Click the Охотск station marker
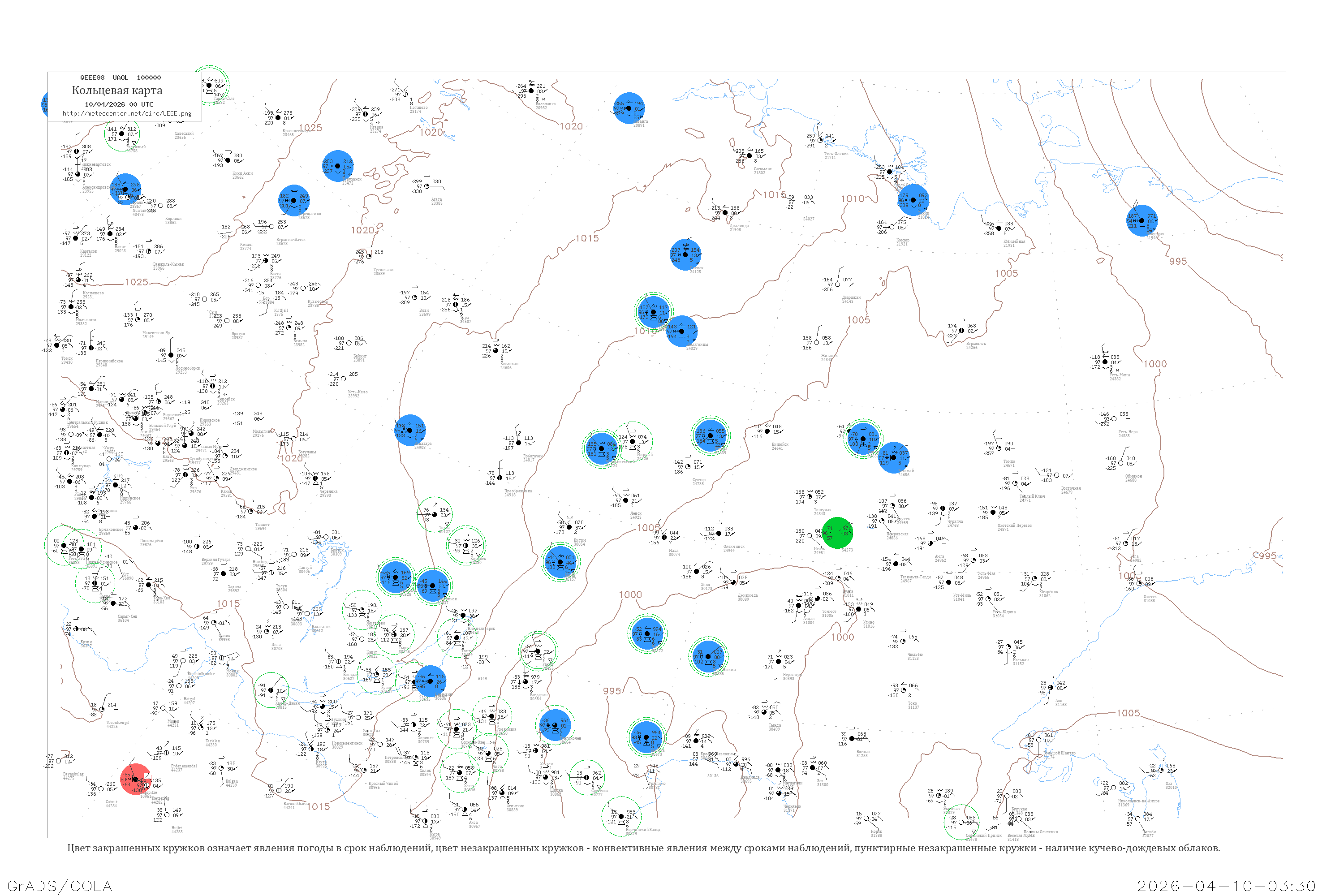The height and width of the screenshot is (896, 1344). [x=1139, y=583]
